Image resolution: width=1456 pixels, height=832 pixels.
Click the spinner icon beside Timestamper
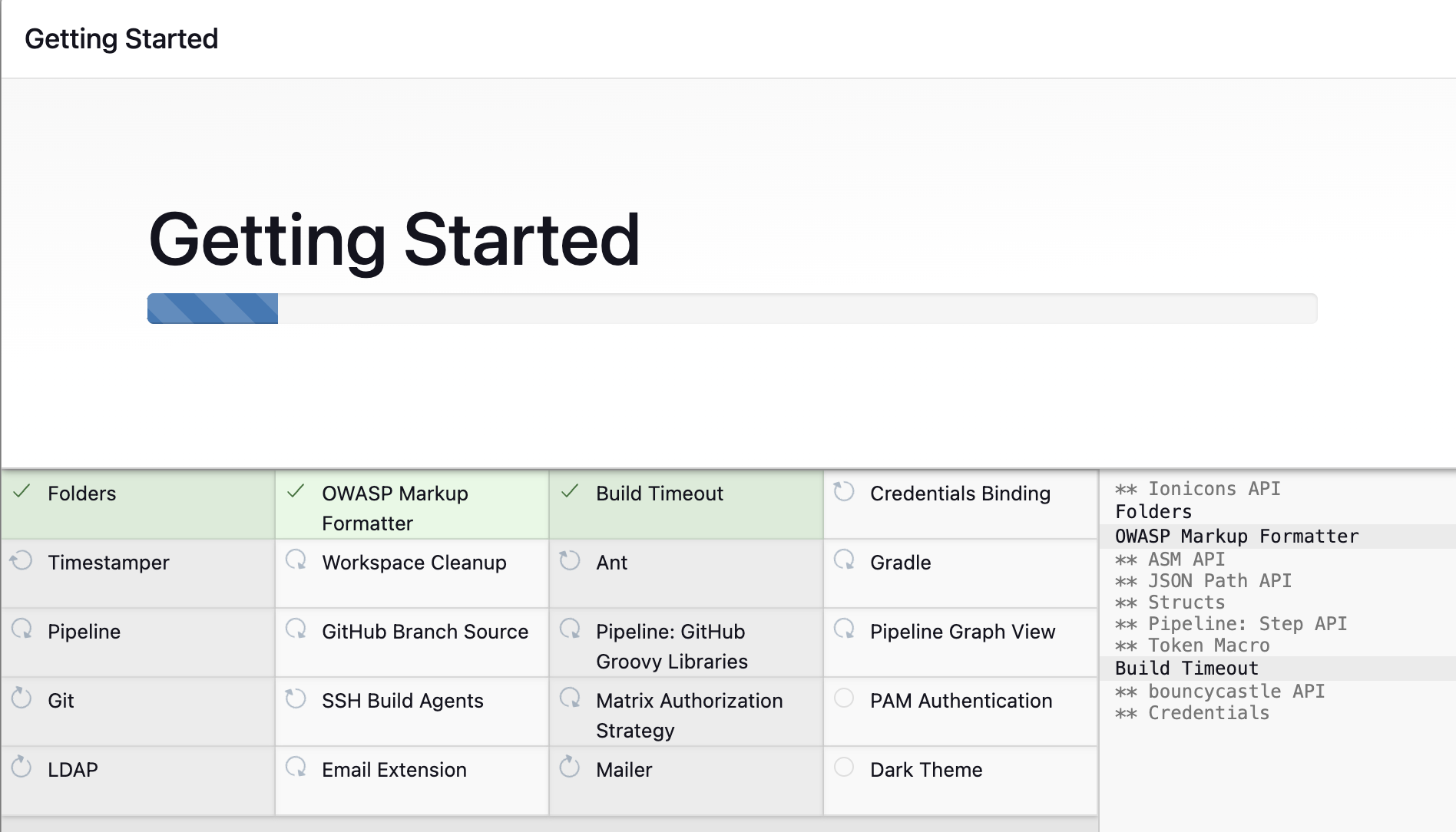pyautogui.click(x=22, y=560)
